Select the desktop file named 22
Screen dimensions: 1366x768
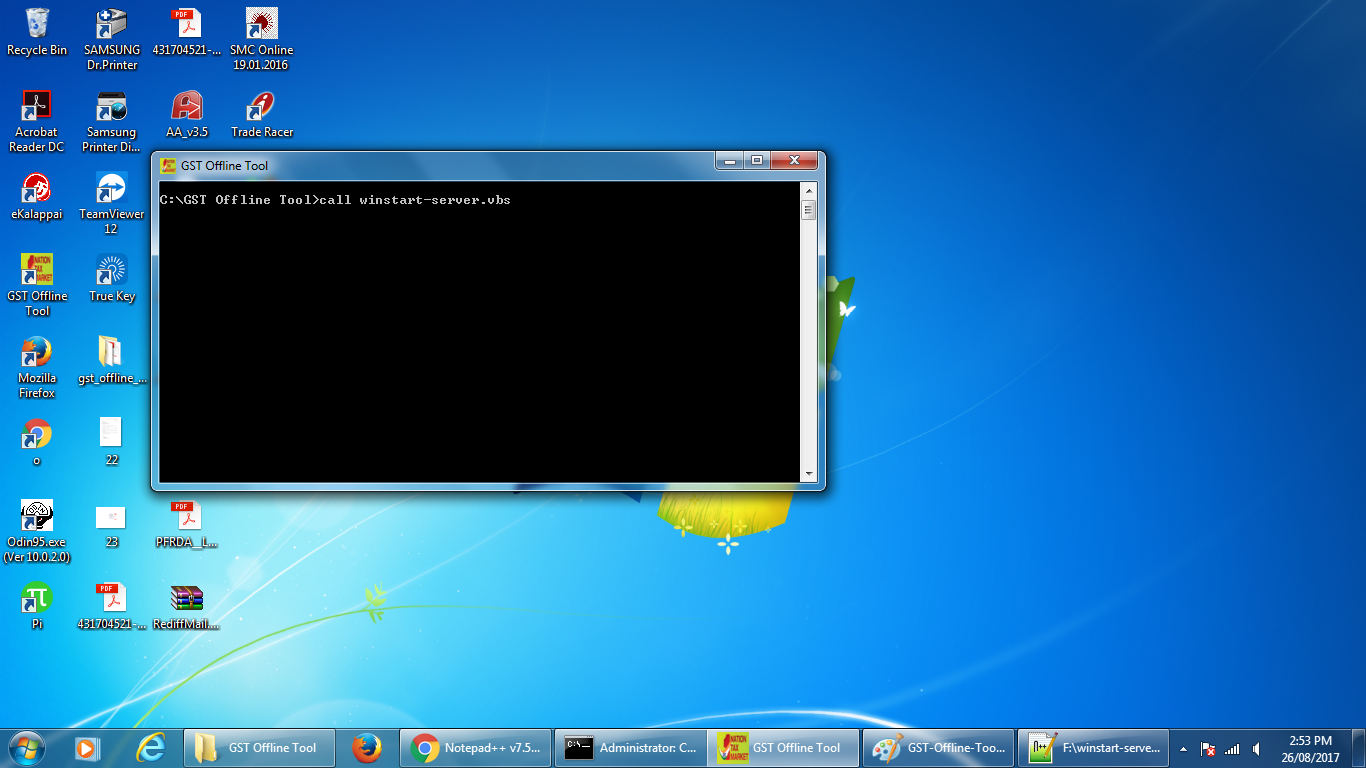click(111, 442)
